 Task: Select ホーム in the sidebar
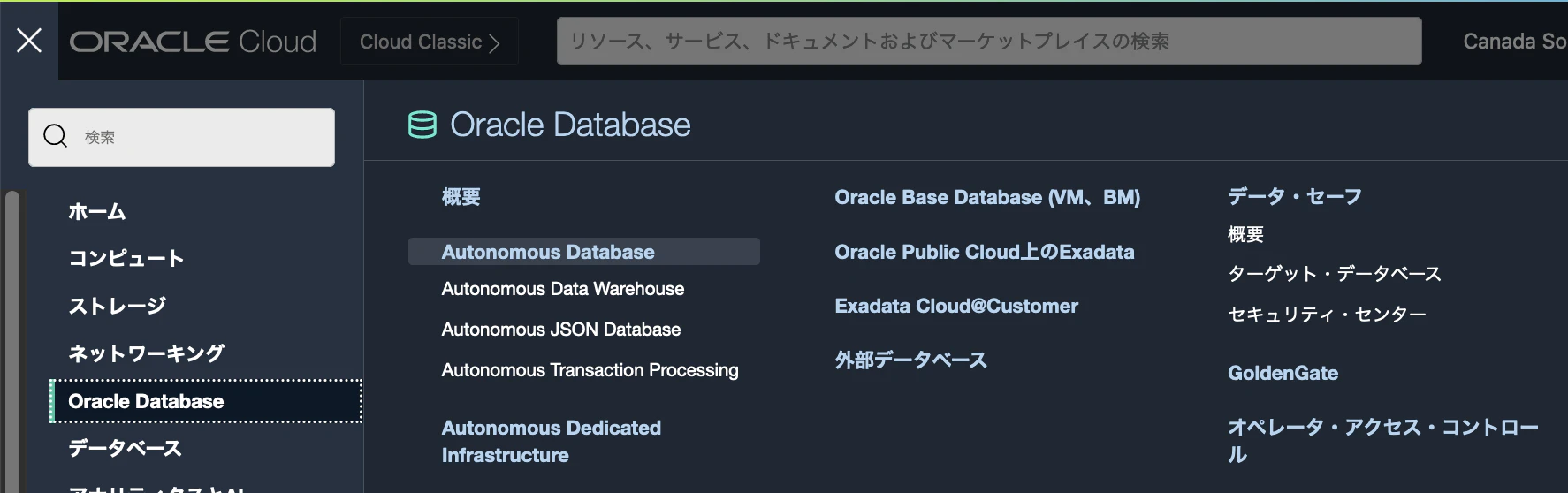point(97,212)
